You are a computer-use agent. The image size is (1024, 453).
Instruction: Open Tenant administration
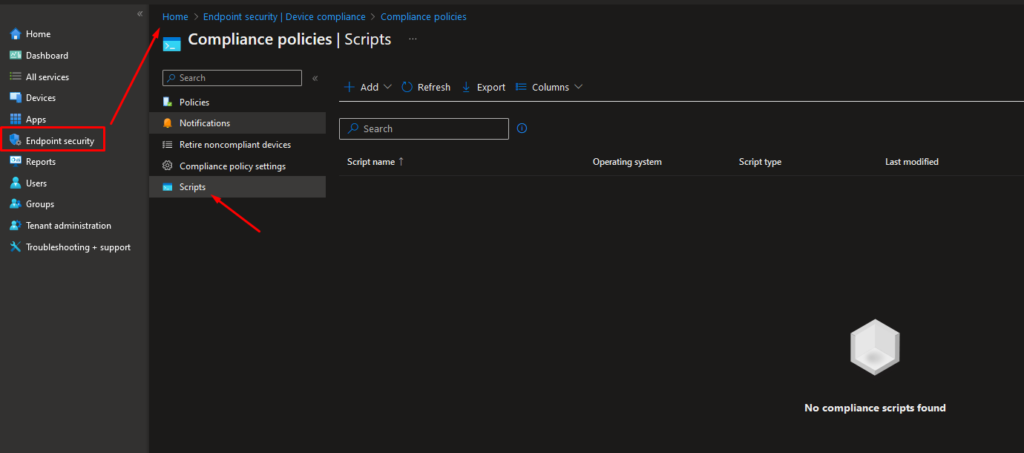click(x=69, y=226)
